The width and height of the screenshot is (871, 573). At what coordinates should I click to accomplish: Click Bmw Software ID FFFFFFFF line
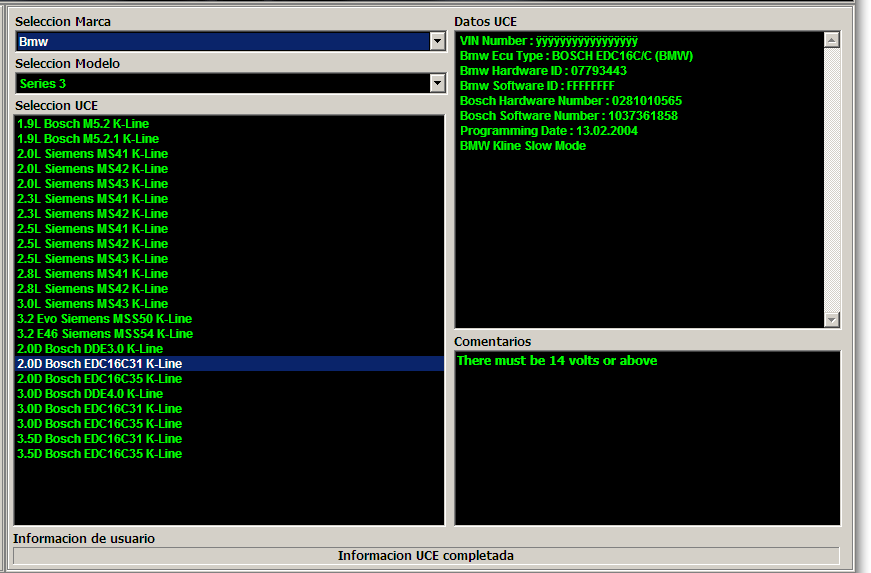click(x=537, y=86)
